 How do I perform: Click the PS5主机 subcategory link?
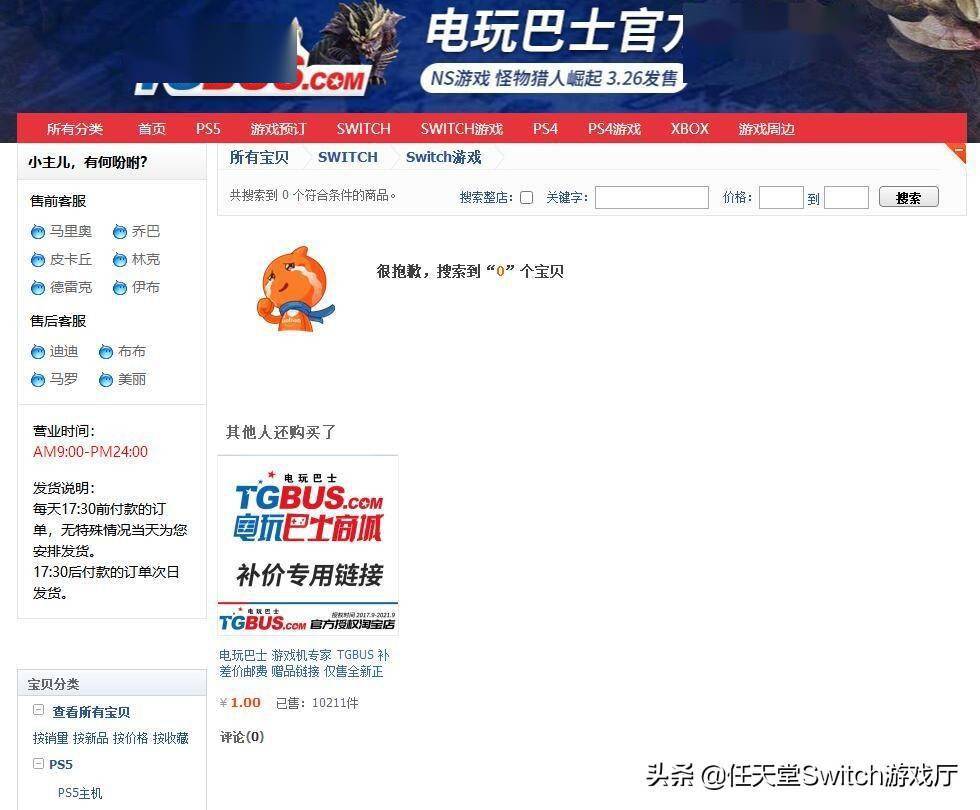pyautogui.click(x=80, y=793)
